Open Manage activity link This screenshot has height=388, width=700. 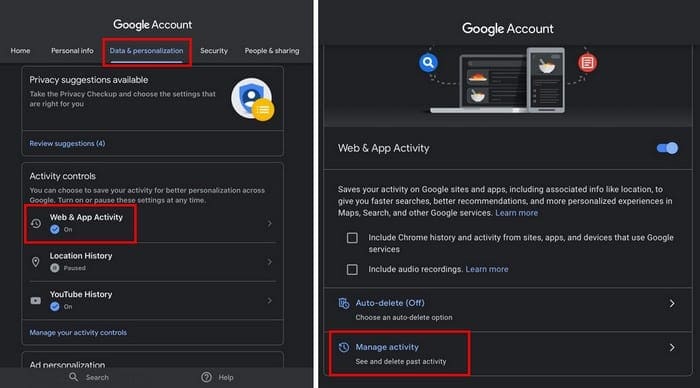pos(387,347)
